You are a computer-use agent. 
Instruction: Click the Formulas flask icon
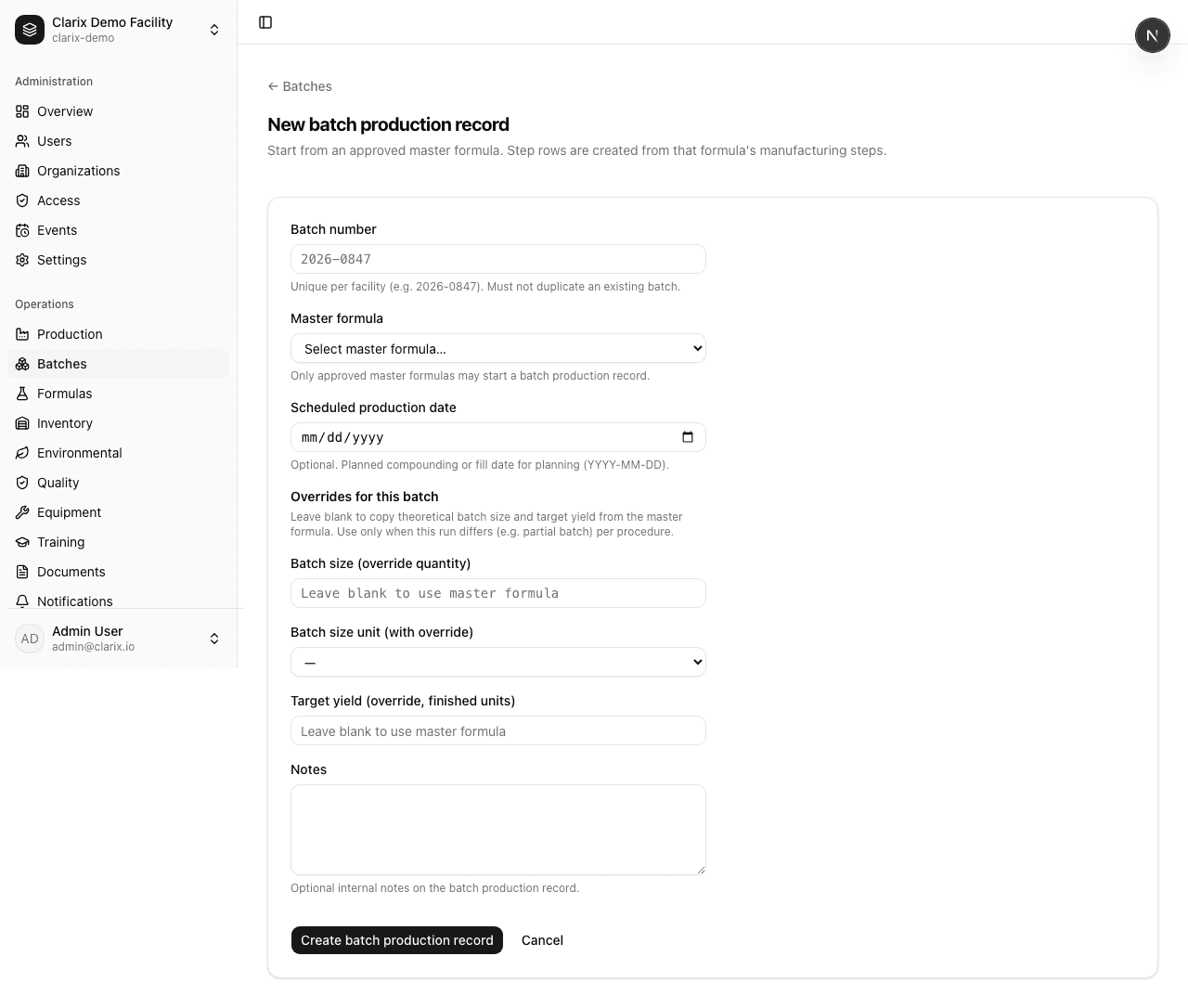pyautogui.click(x=22, y=394)
